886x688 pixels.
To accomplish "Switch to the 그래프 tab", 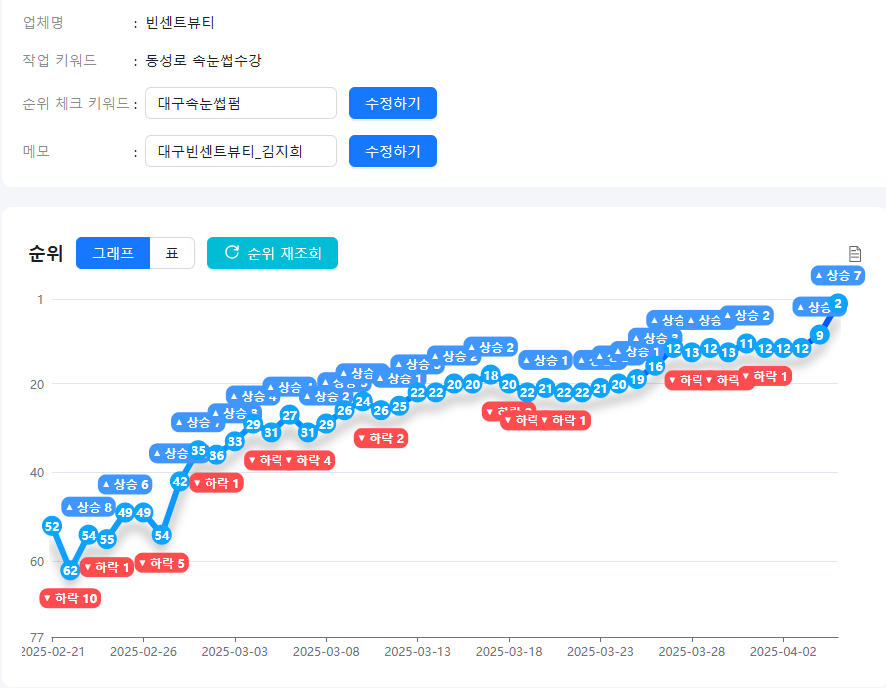I will click(113, 253).
